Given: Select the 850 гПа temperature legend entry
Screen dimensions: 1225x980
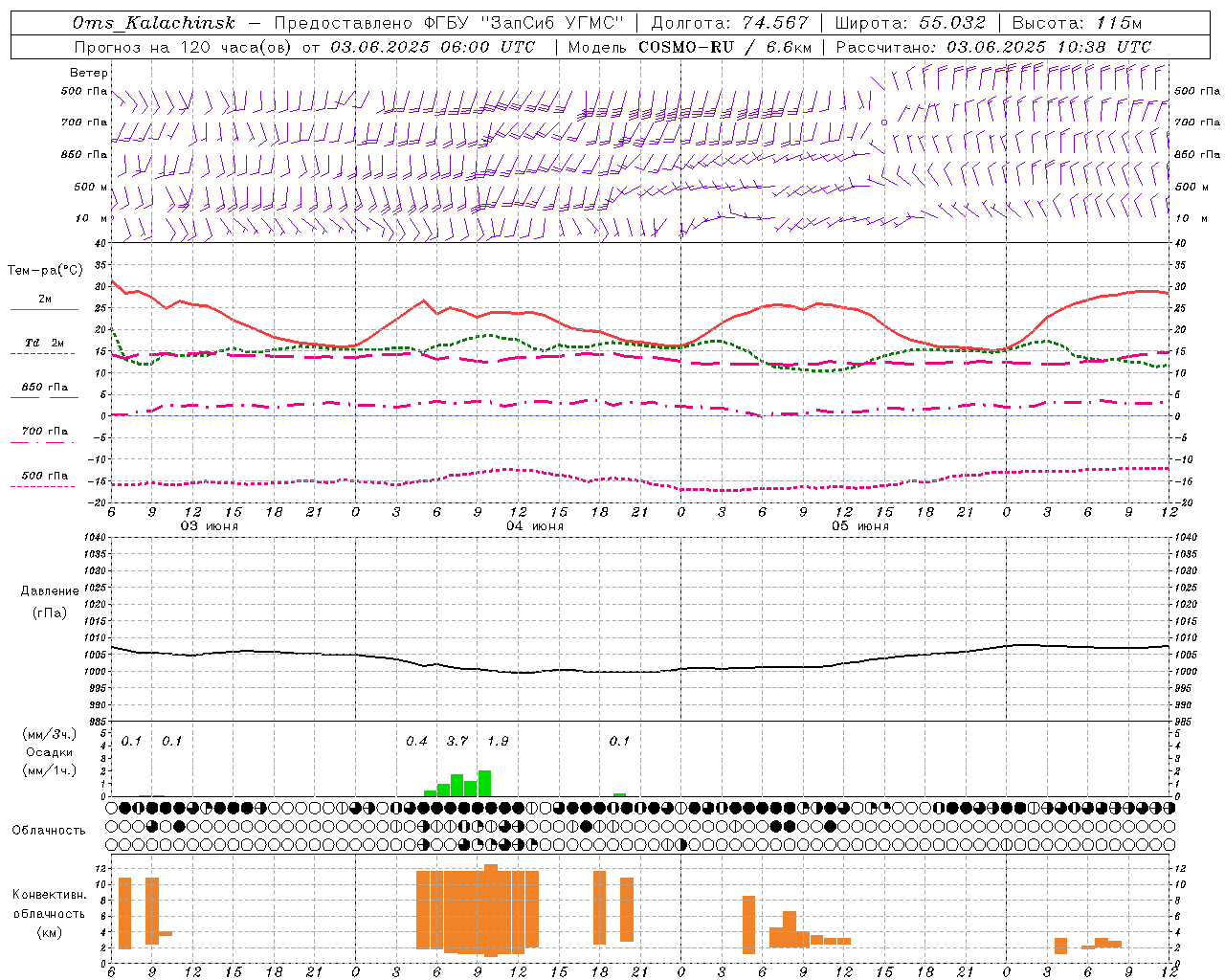Looking at the screenshot, I should pyautogui.click(x=44, y=388).
